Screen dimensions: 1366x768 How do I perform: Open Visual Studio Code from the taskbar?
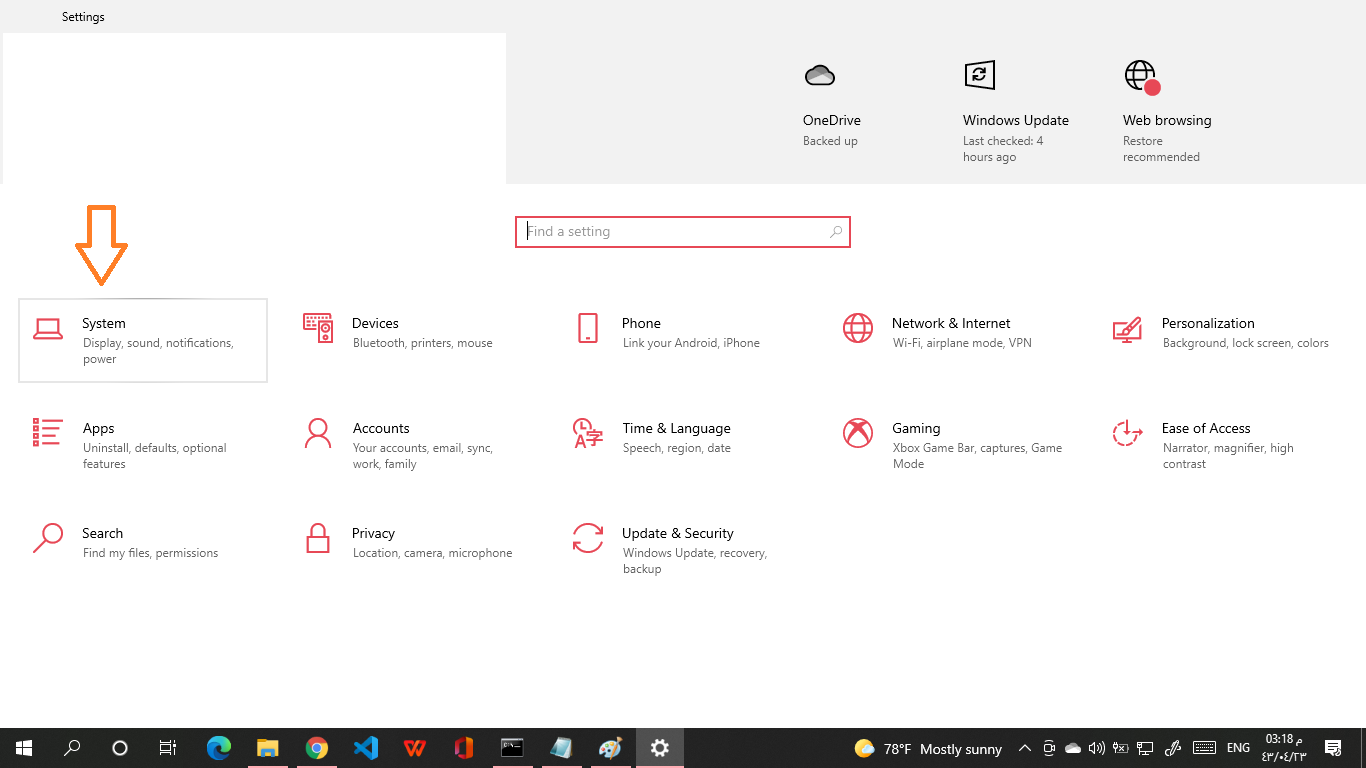tap(366, 748)
